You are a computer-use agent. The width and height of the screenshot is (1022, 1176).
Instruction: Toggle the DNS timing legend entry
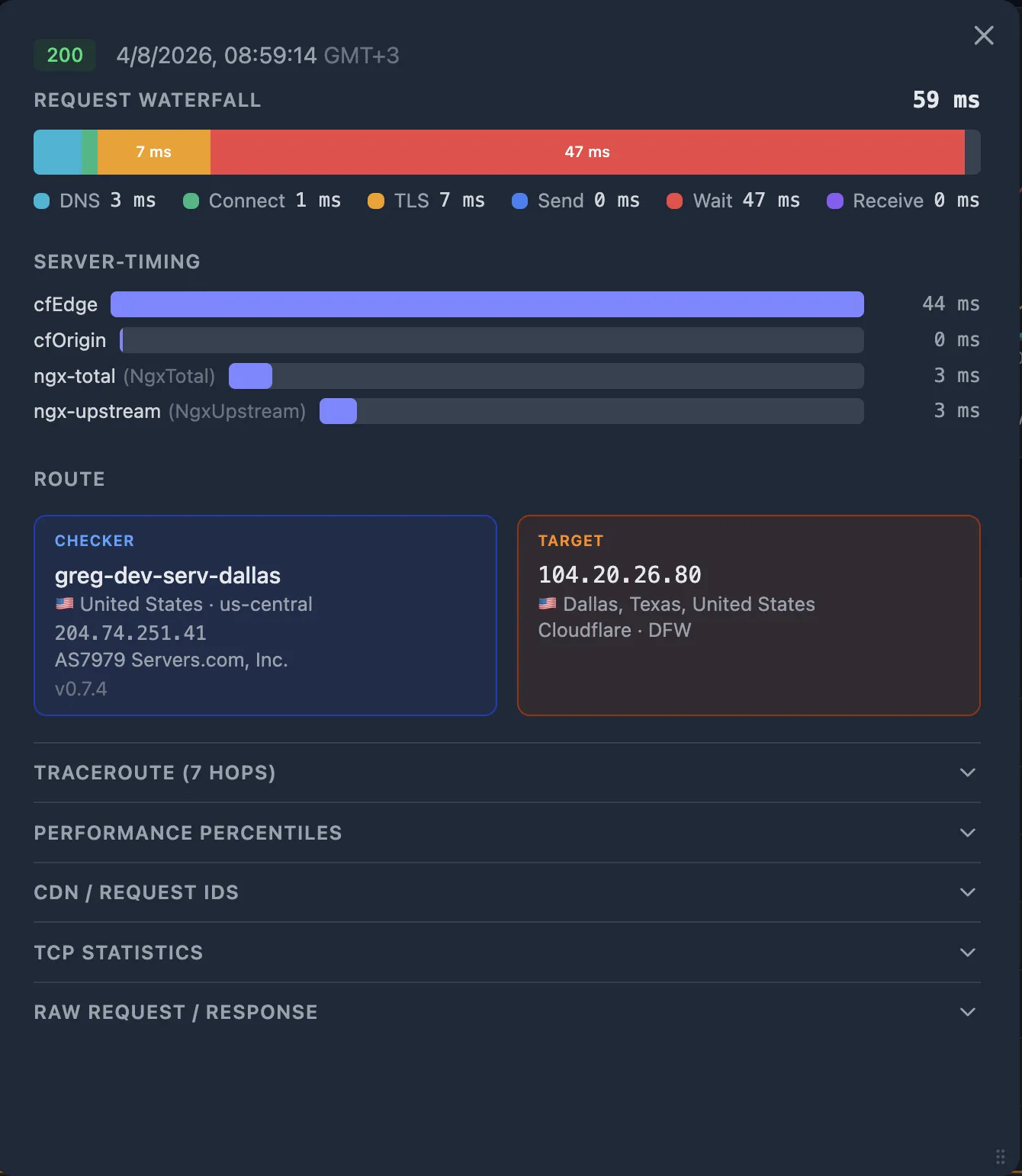[95, 201]
